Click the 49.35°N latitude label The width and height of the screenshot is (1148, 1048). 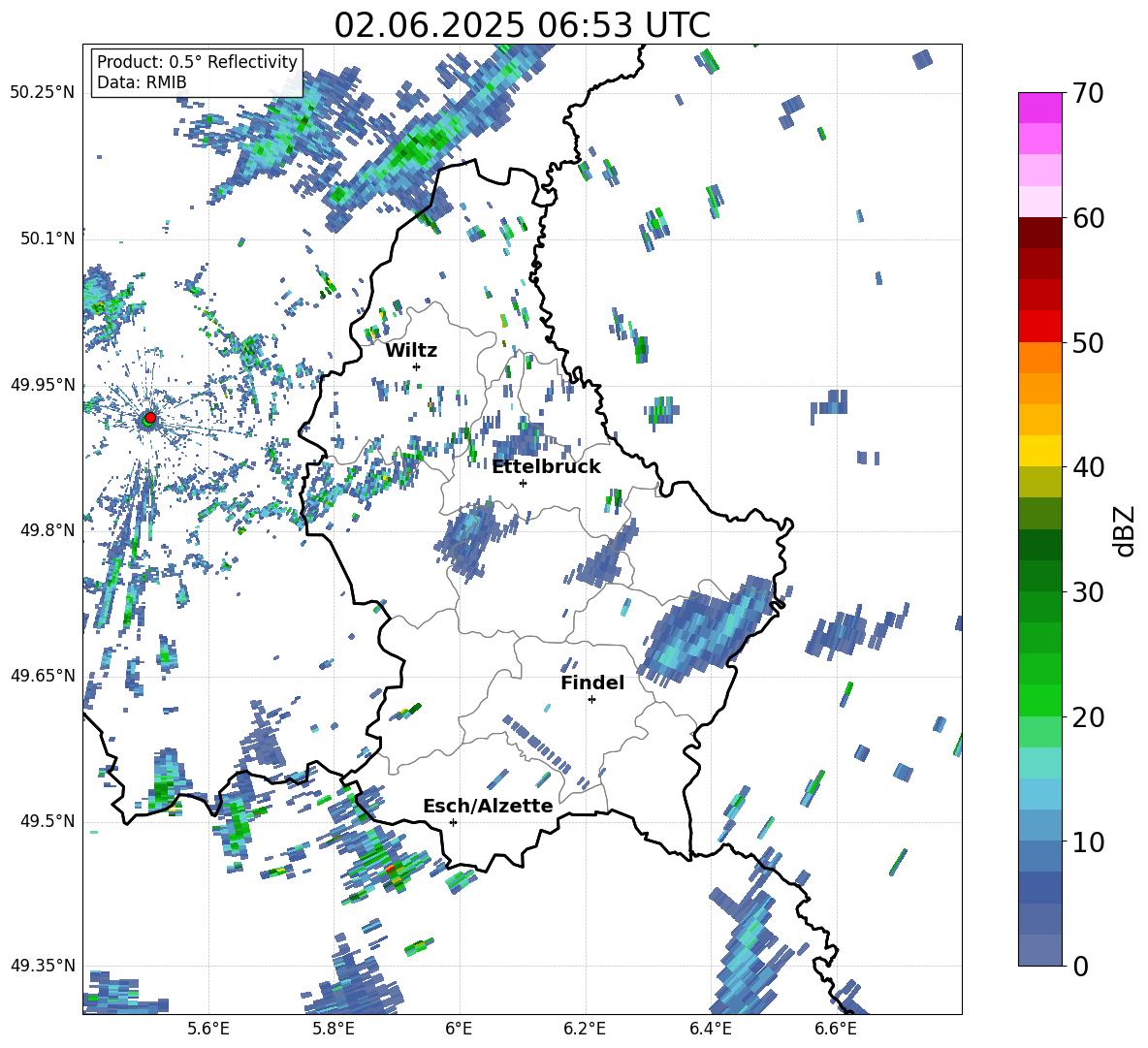[43, 966]
